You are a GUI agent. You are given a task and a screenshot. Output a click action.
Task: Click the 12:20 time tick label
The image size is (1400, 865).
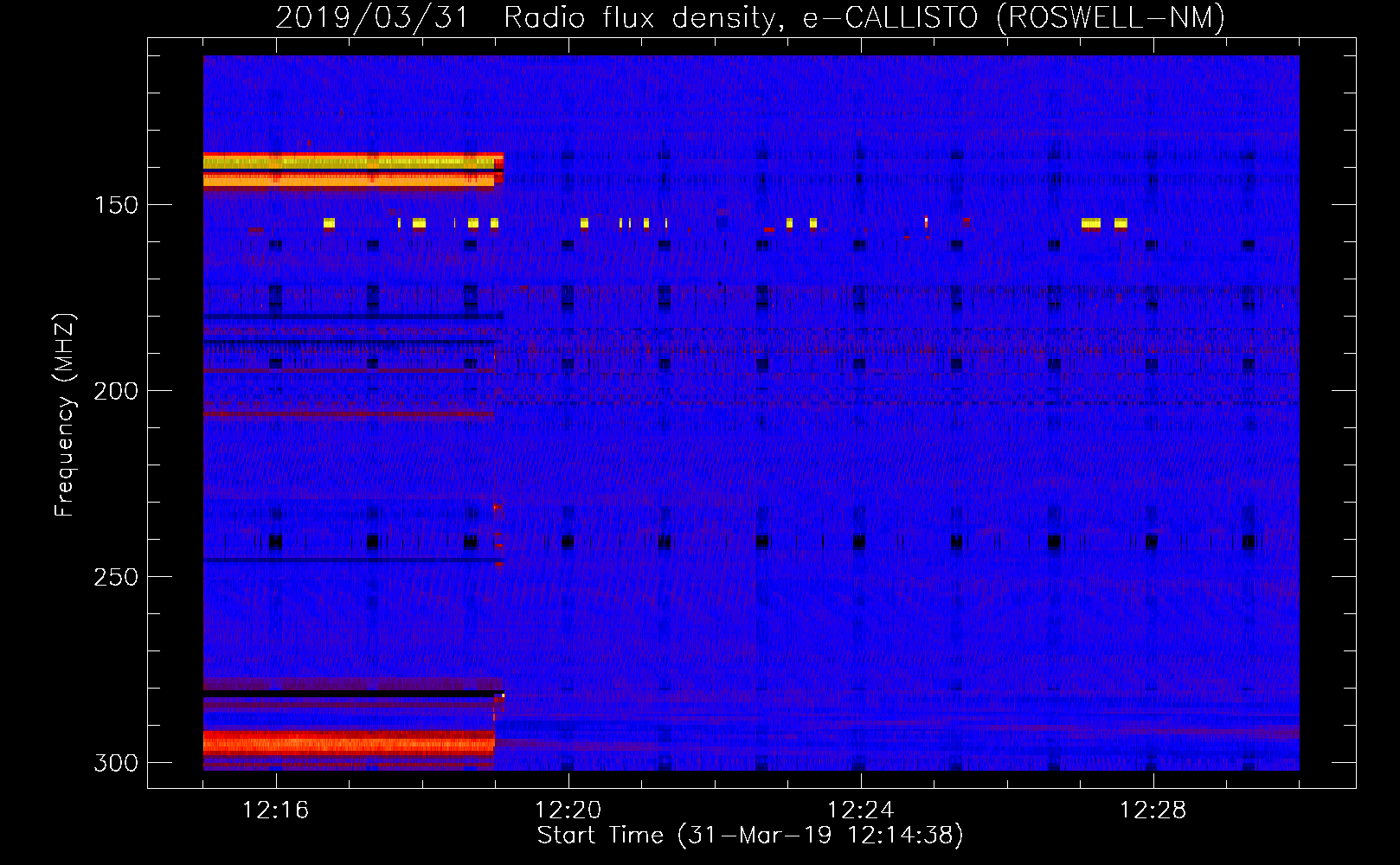coord(568,811)
